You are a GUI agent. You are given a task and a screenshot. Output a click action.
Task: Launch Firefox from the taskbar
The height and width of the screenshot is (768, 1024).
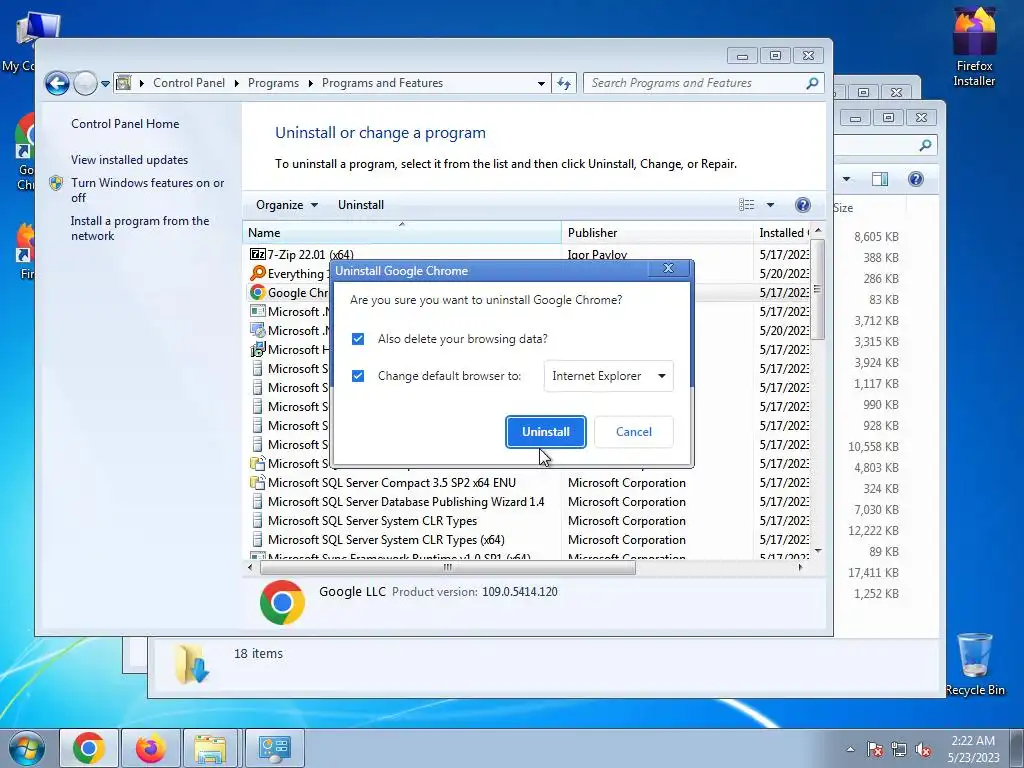click(150, 748)
